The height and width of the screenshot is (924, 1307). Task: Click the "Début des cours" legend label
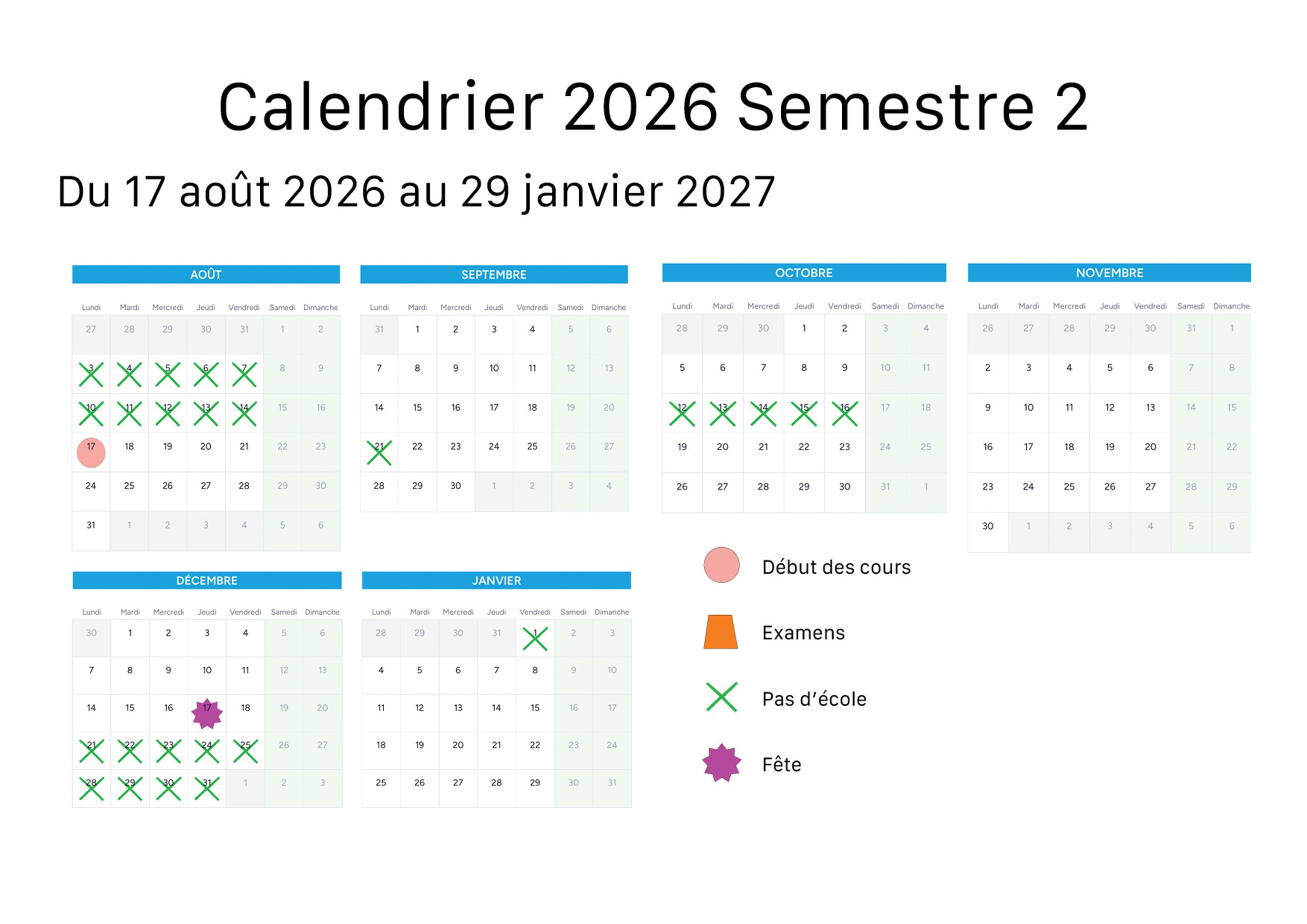point(836,567)
